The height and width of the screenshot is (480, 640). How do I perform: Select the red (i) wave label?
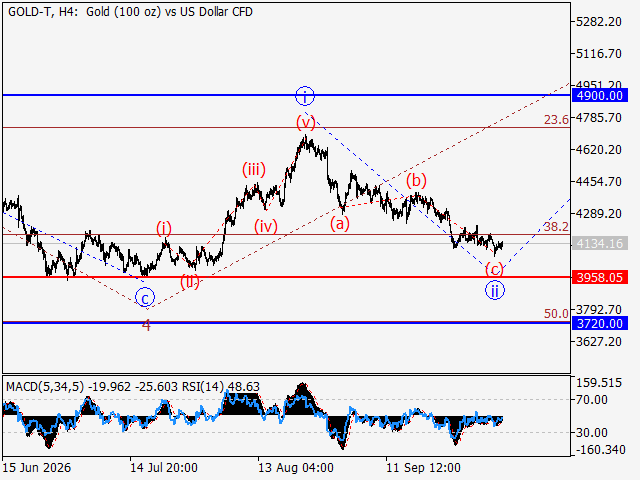tap(164, 229)
